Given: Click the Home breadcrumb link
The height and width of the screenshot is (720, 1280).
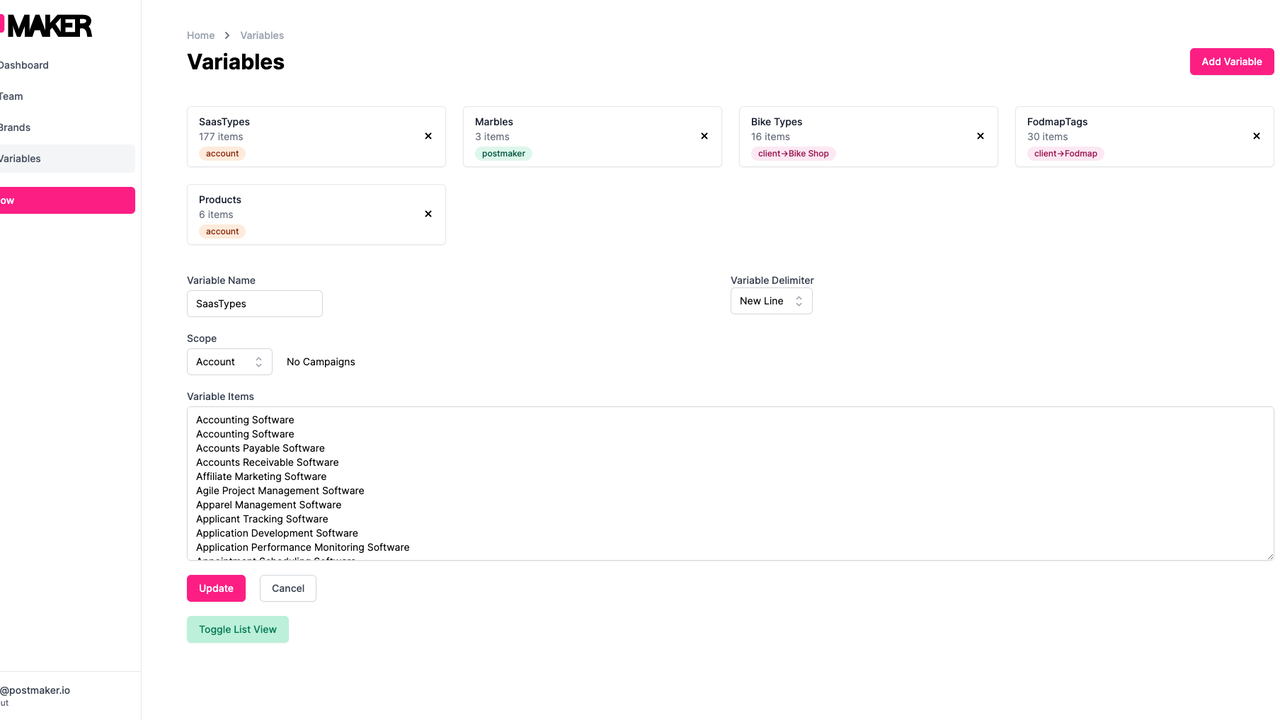Looking at the screenshot, I should (x=201, y=36).
